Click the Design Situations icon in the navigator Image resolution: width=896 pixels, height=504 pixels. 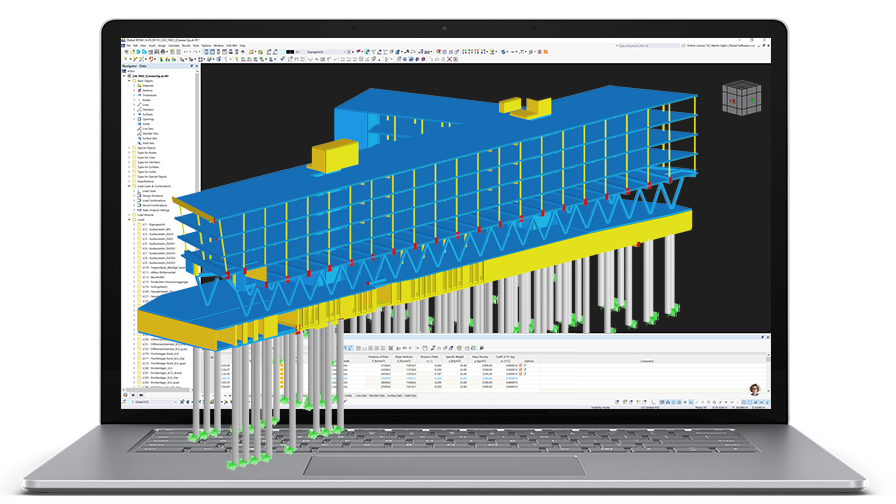[x=139, y=196]
